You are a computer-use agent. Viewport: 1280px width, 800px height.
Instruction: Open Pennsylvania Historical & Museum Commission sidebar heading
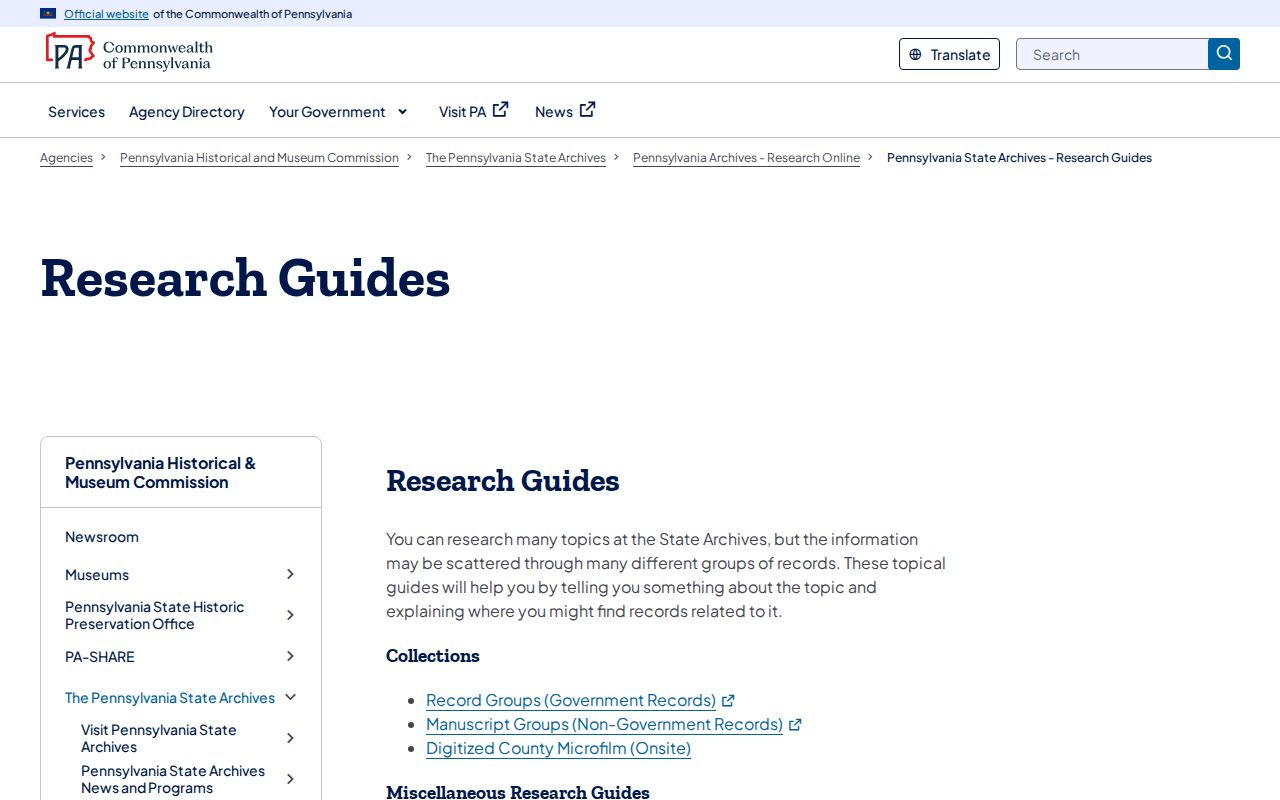(x=160, y=473)
